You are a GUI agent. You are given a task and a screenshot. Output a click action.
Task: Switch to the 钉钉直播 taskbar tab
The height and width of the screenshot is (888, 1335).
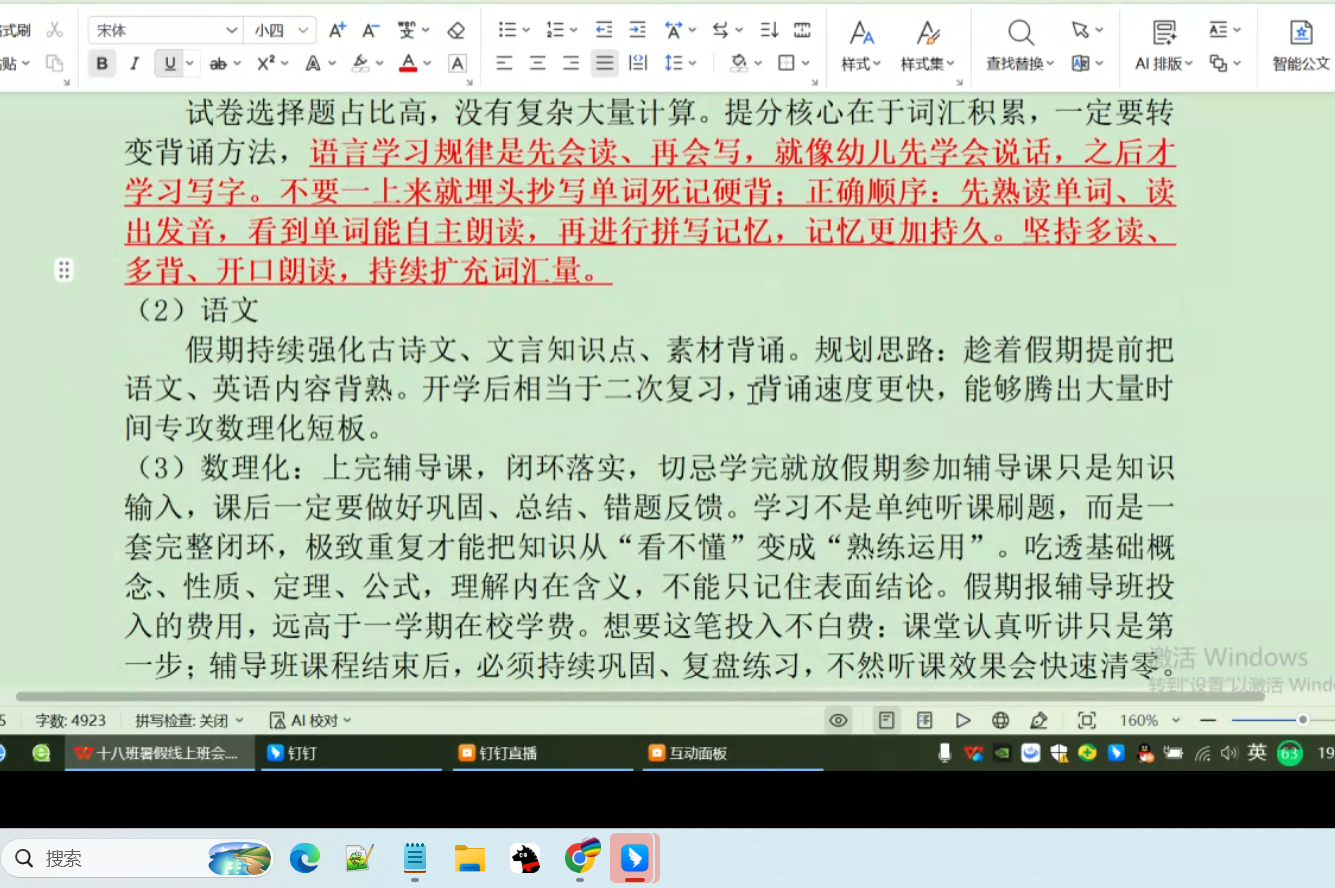pos(542,753)
